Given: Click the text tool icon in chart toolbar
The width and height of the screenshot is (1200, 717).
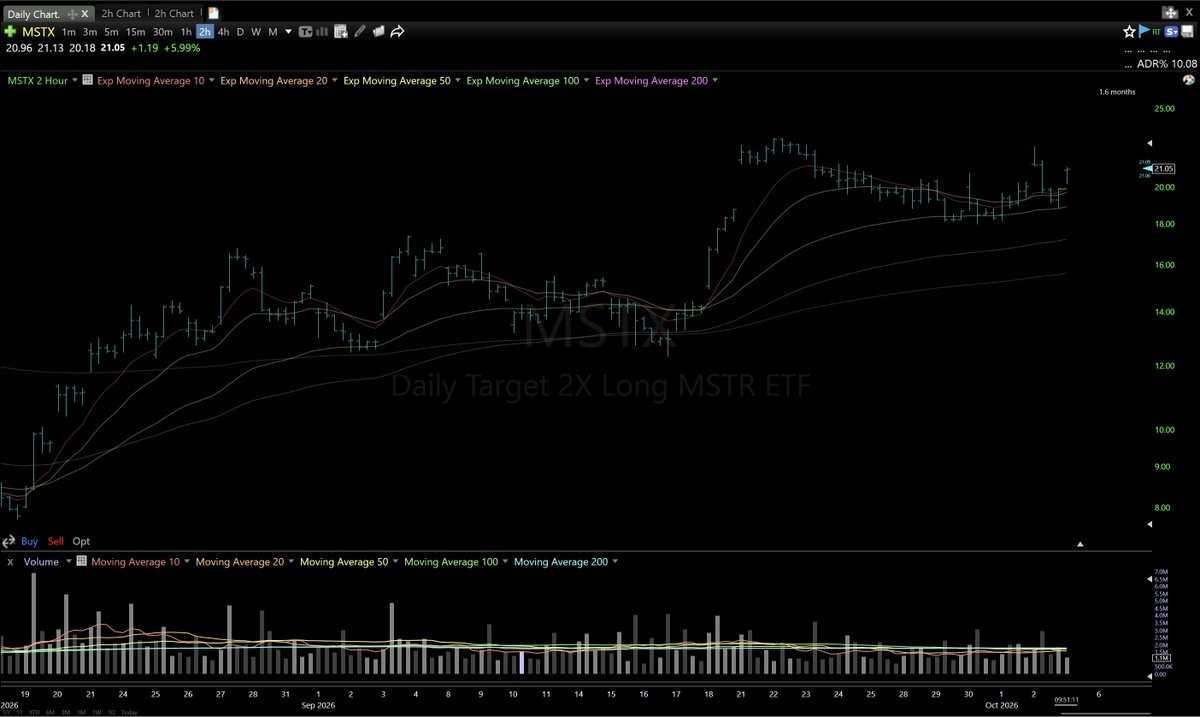Looking at the screenshot, I should pos(305,32).
